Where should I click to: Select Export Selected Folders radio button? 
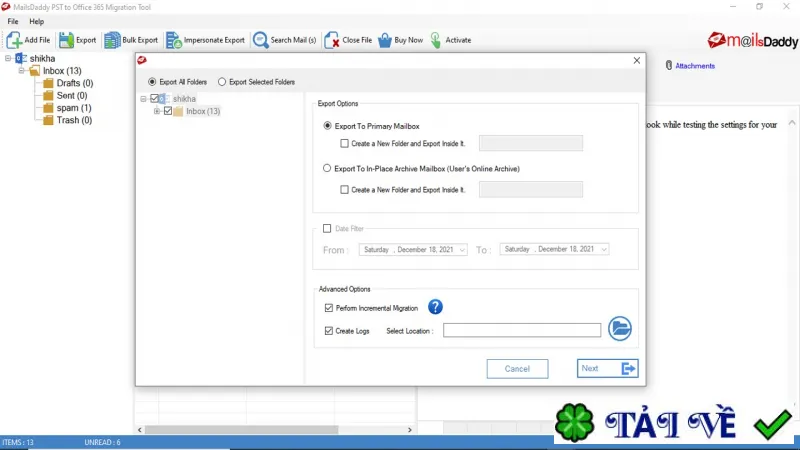pos(222,82)
